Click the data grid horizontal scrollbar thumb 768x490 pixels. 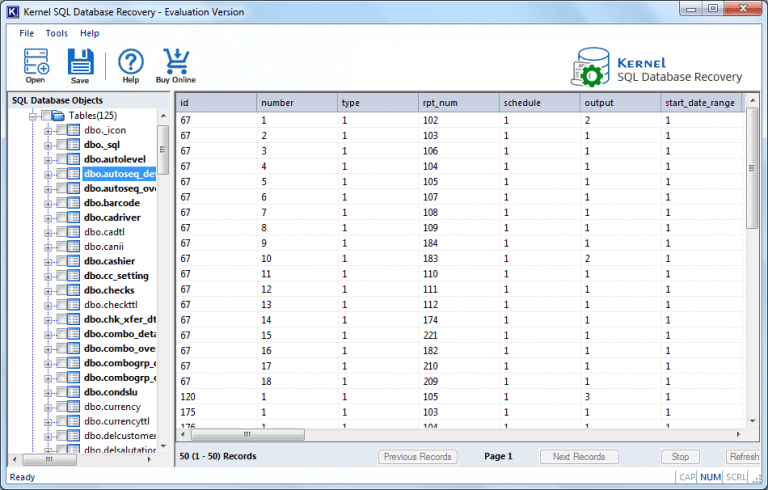pyautogui.click(x=248, y=435)
